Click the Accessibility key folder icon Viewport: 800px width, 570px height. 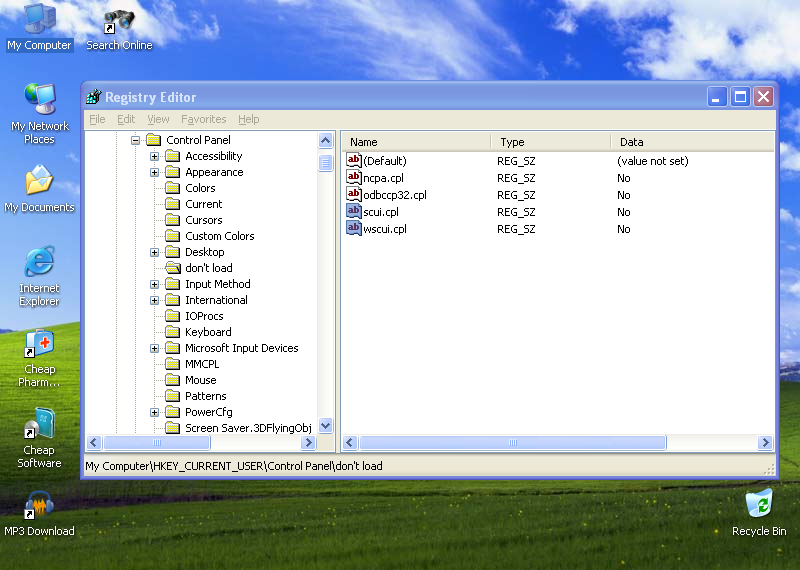coord(173,156)
